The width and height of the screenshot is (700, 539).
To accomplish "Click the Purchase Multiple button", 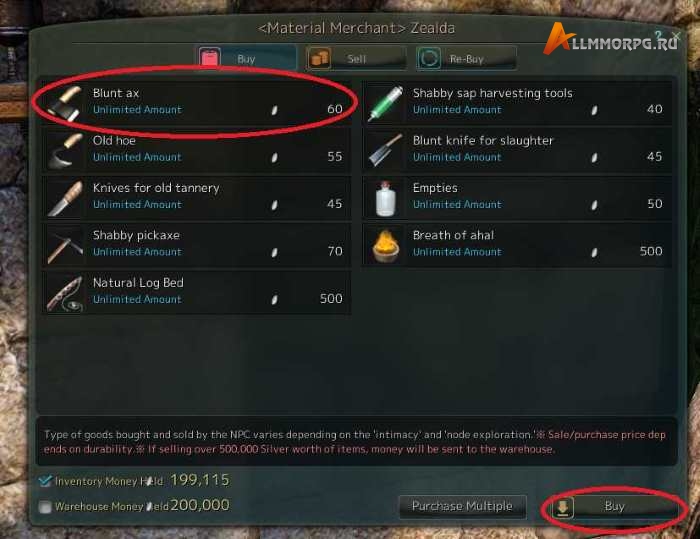I will (x=462, y=506).
